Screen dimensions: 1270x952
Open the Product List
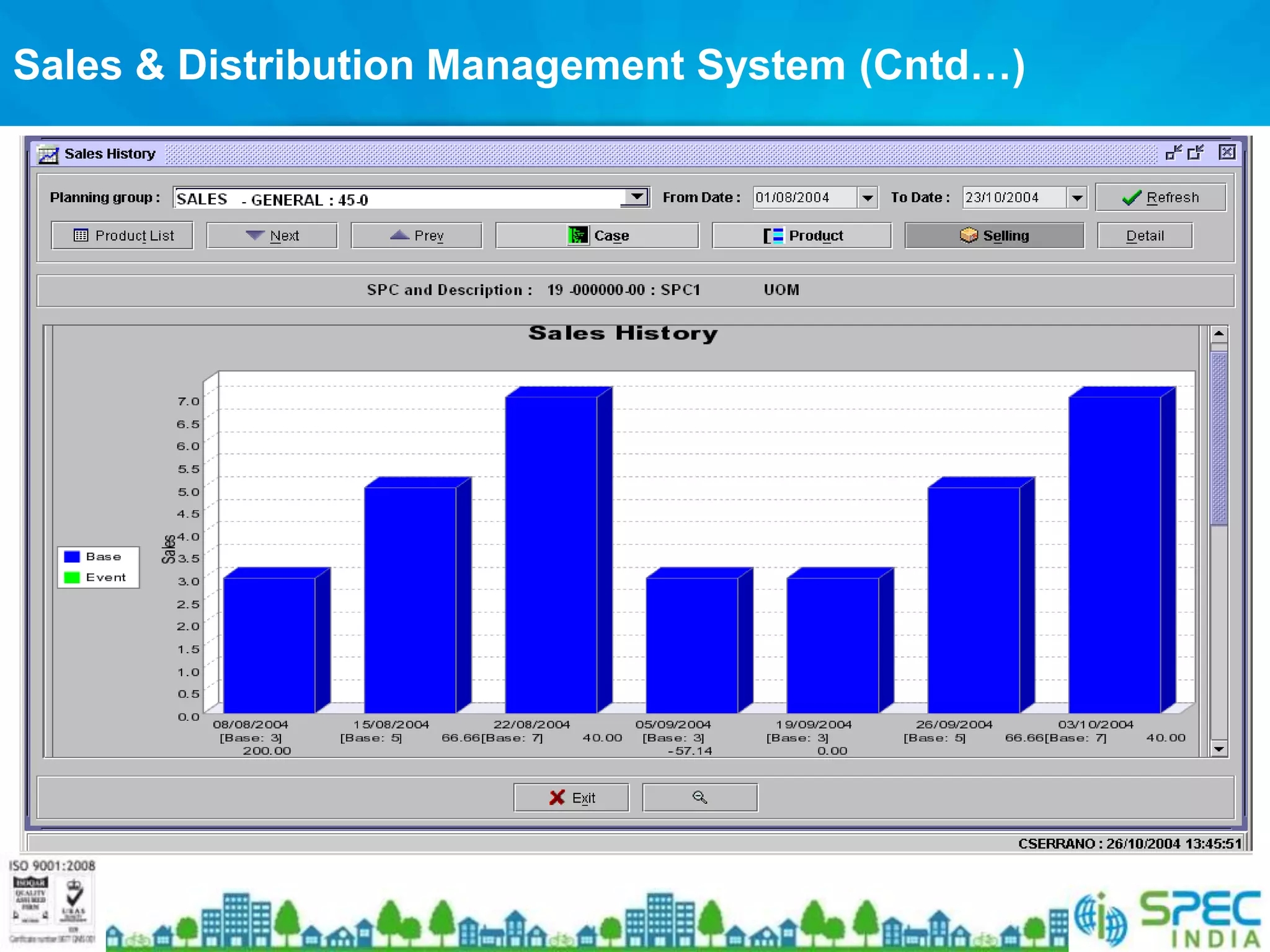(x=122, y=236)
